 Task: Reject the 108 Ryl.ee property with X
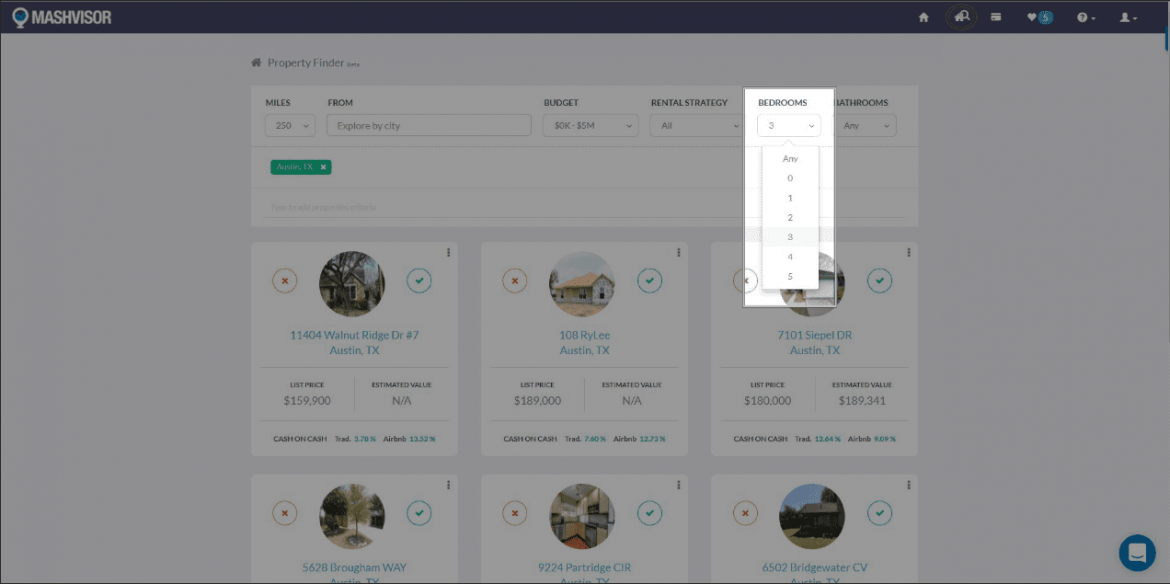[x=515, y=281]
